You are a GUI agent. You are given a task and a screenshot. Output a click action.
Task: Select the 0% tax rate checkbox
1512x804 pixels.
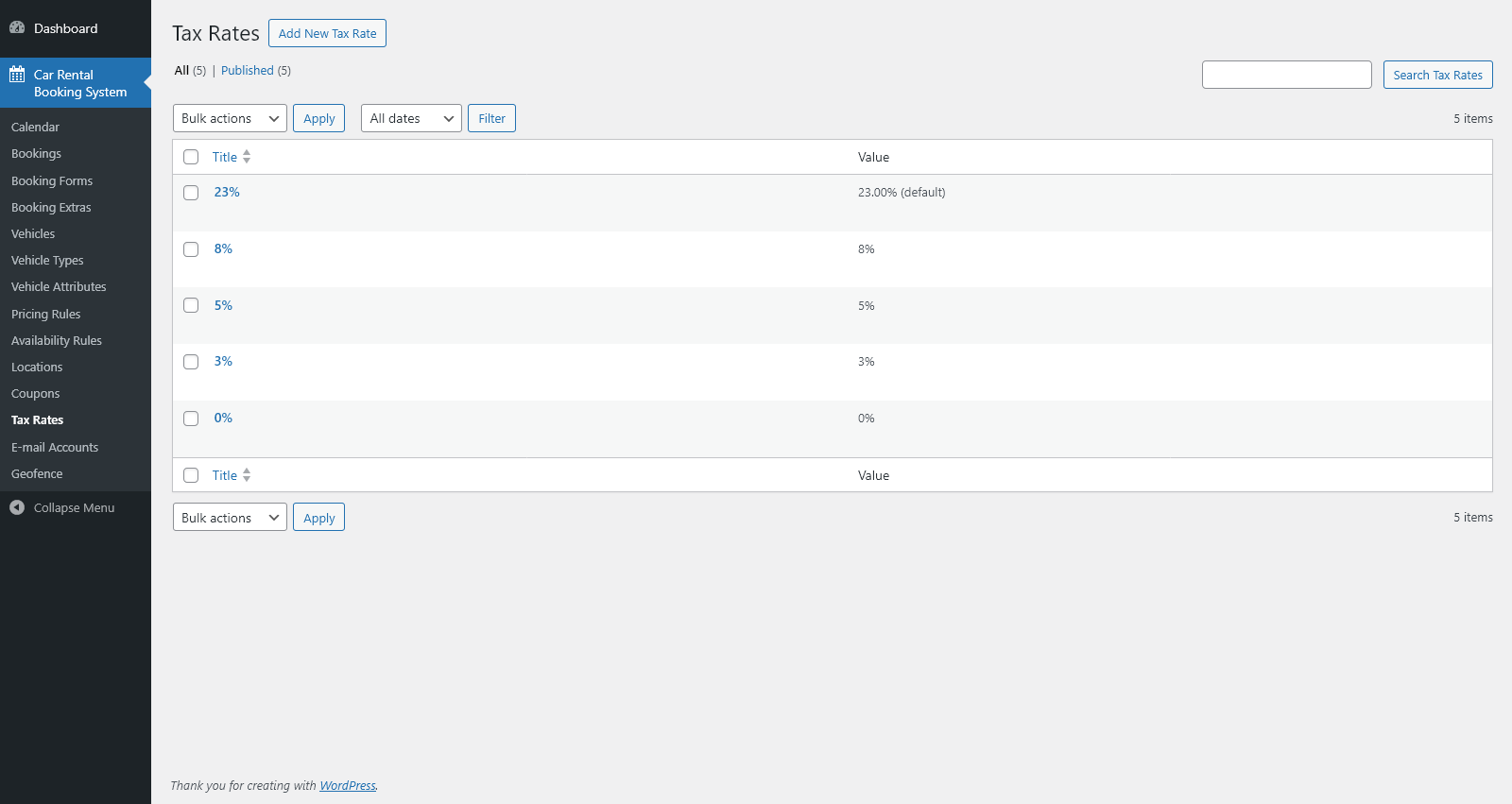tap(191, 419)
